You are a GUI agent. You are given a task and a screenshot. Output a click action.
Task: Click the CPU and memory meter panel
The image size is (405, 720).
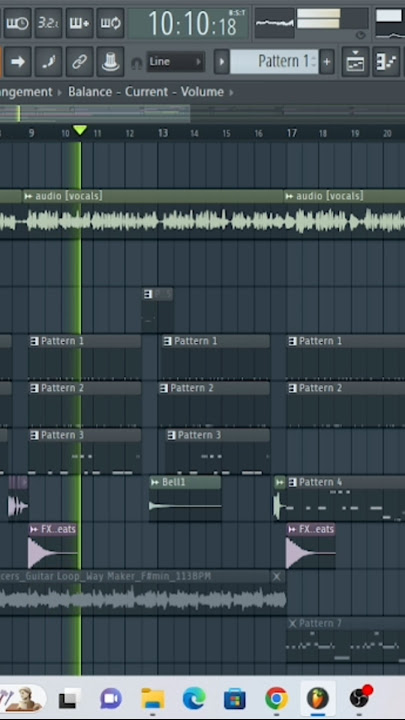332,22
